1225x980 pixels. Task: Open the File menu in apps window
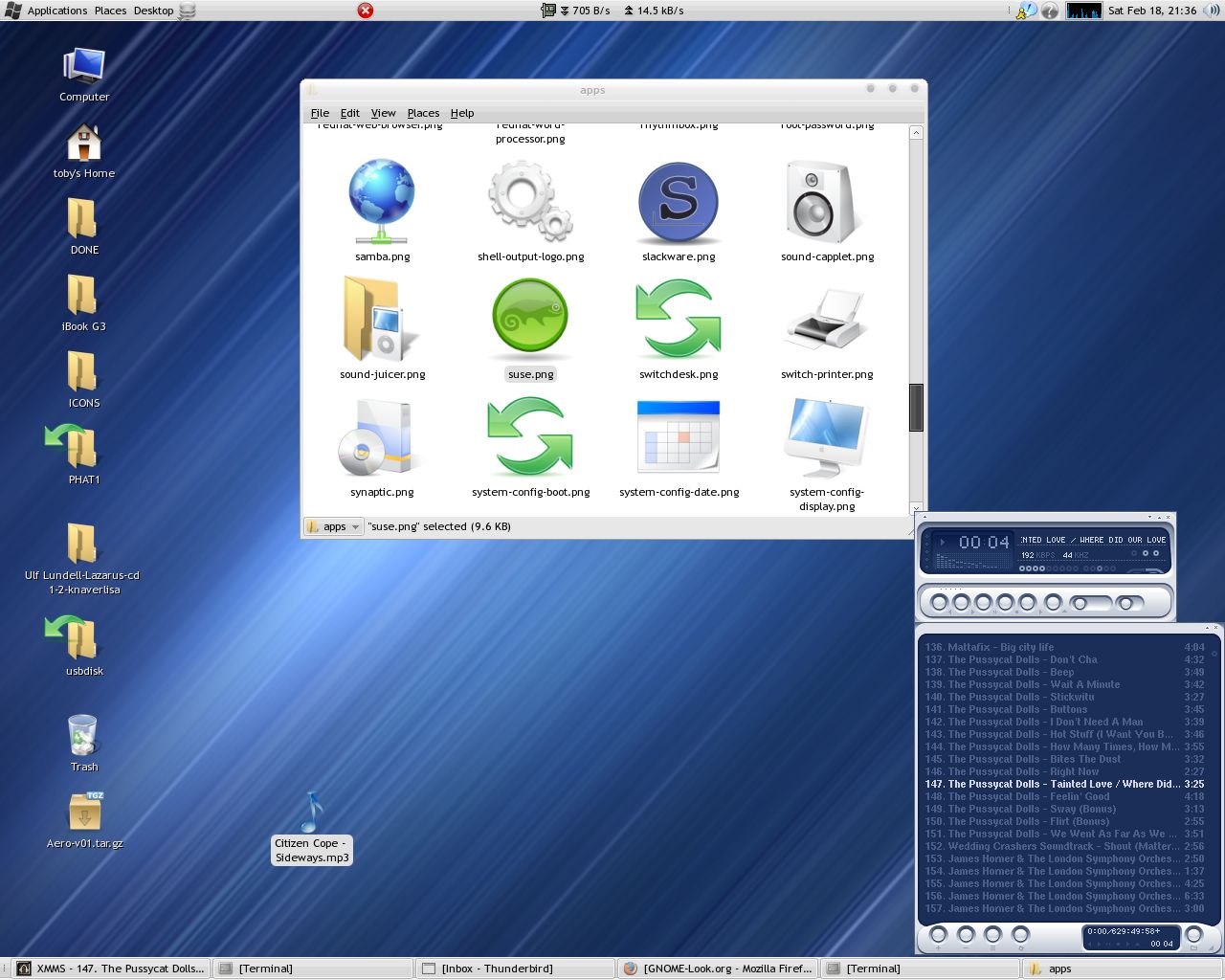[320, 113]
